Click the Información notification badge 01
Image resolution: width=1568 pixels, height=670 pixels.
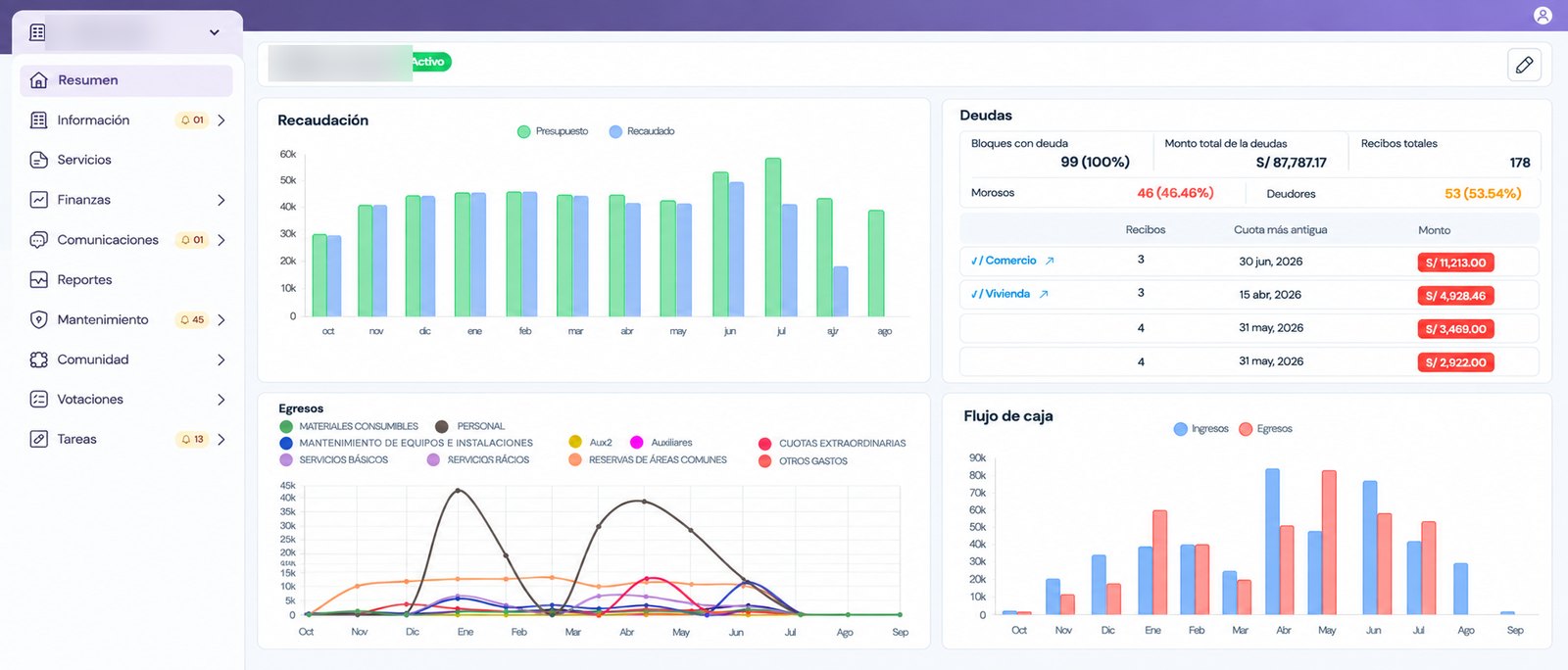[x=192, y=120]
